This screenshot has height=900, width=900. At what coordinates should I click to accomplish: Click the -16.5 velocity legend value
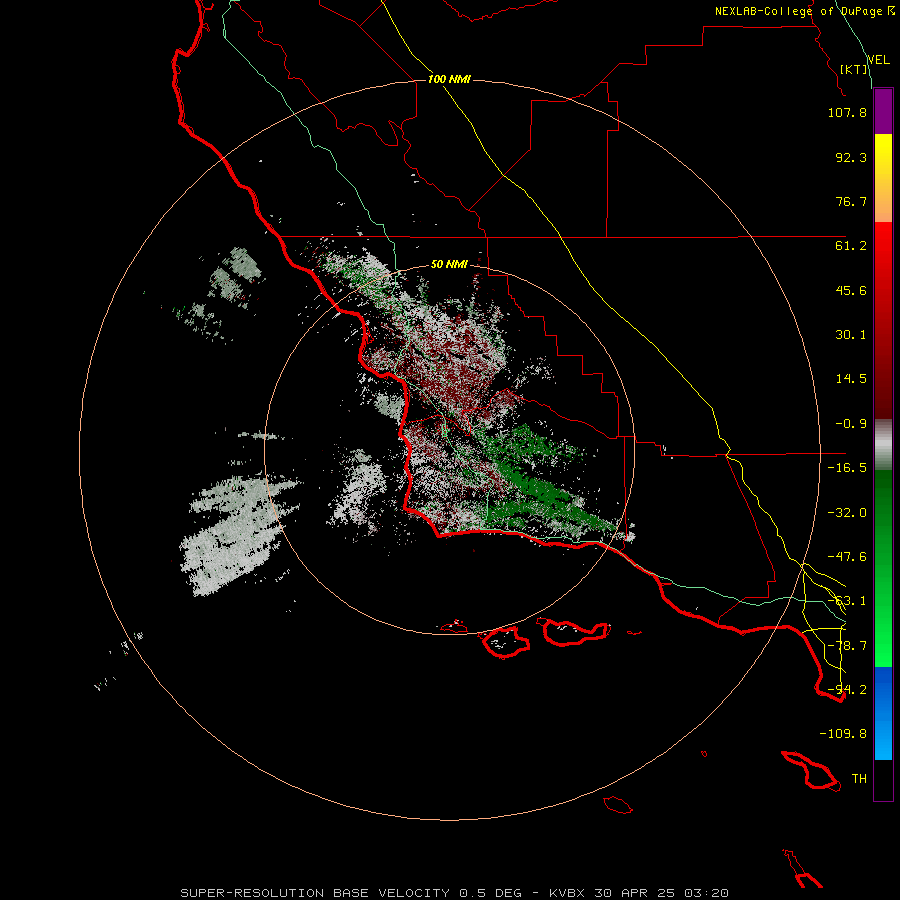click(x=847, y=468)
